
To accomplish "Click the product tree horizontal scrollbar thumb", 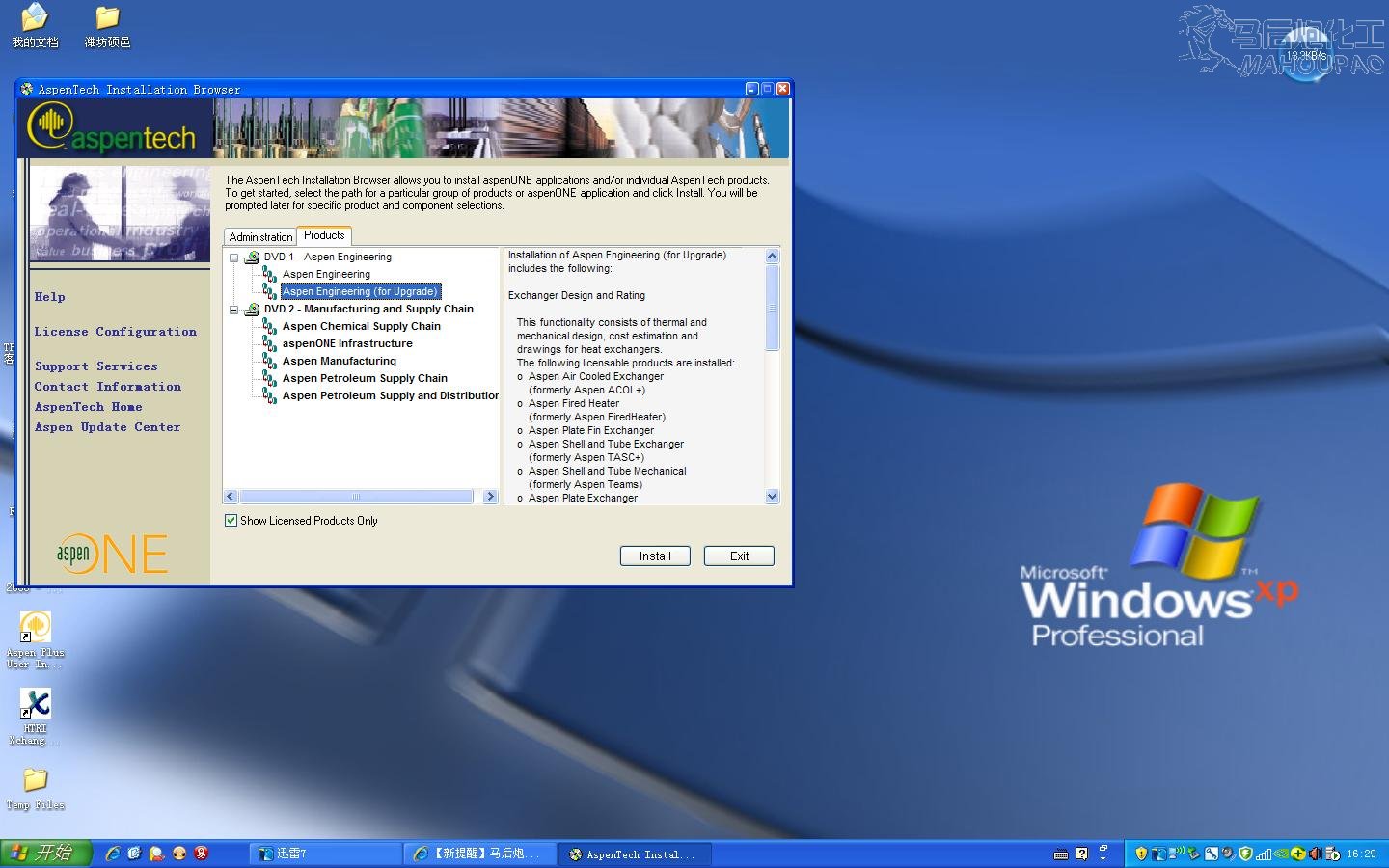I will click(x=356, y=497).
